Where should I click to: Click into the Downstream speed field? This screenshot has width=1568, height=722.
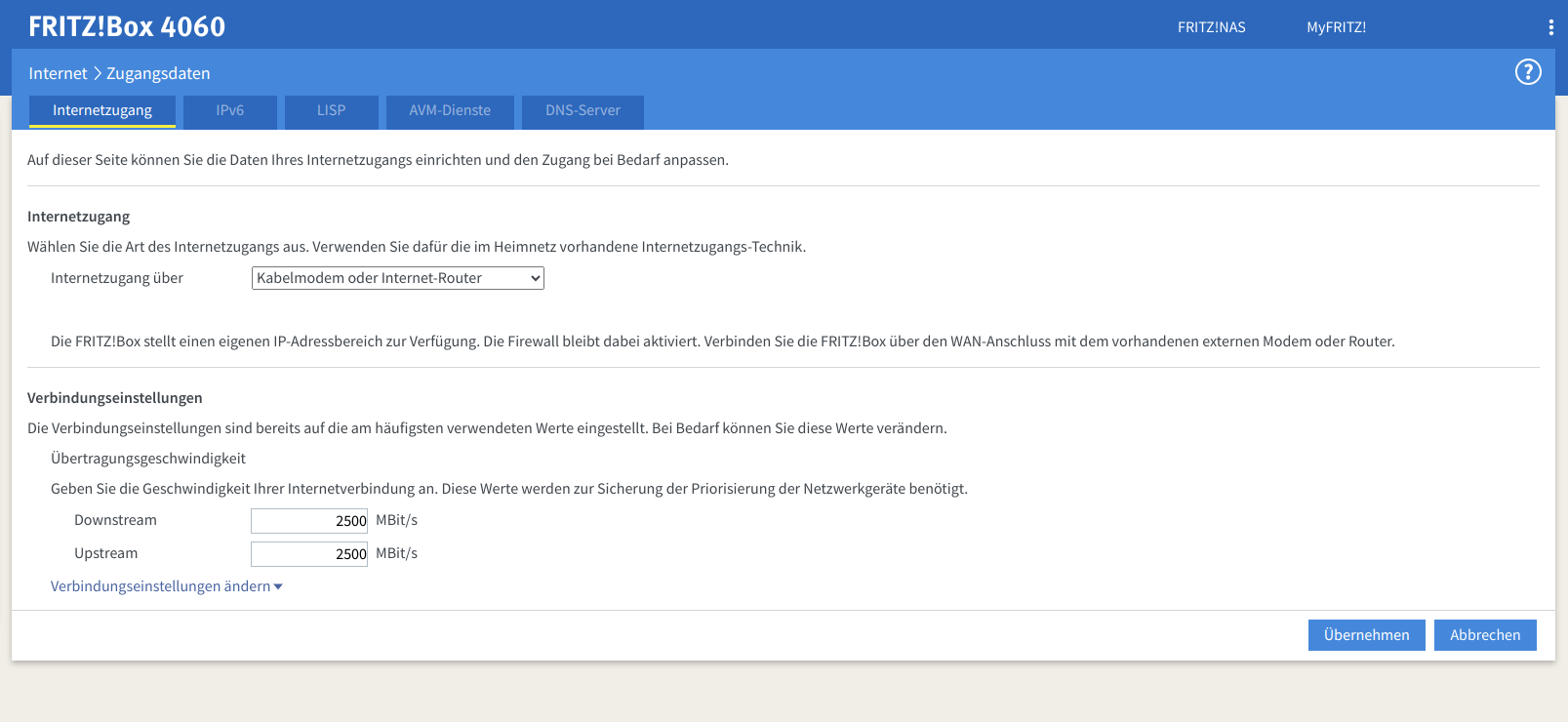[x=308, y=521]
